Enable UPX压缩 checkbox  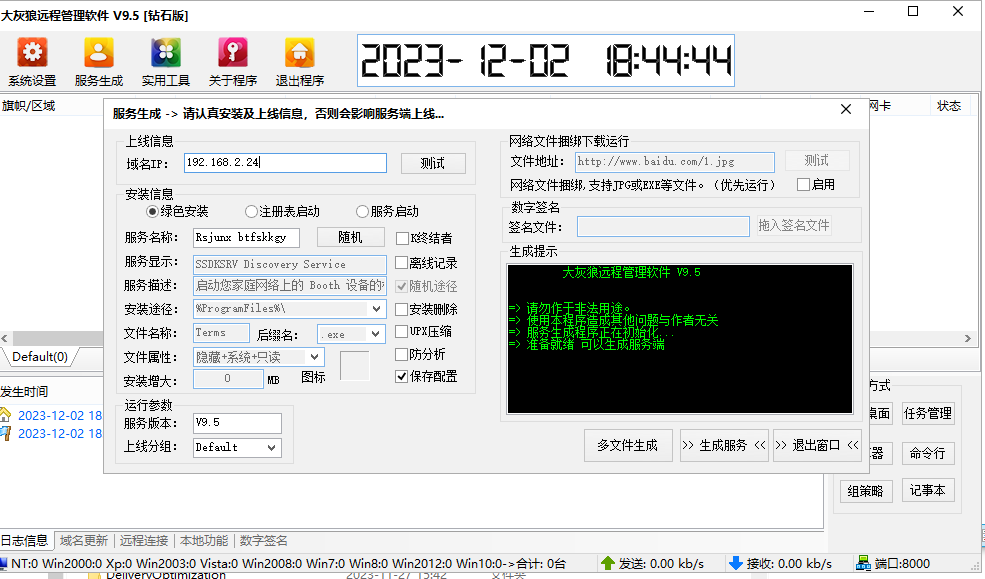402,332
